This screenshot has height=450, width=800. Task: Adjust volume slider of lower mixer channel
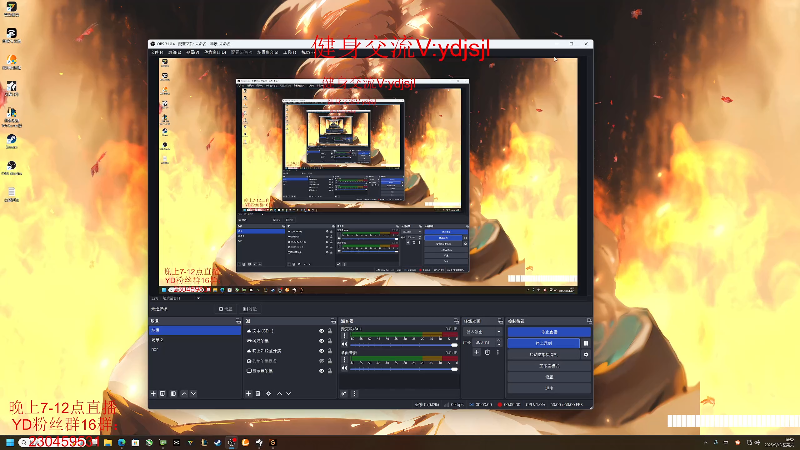(x=403, y=368)
